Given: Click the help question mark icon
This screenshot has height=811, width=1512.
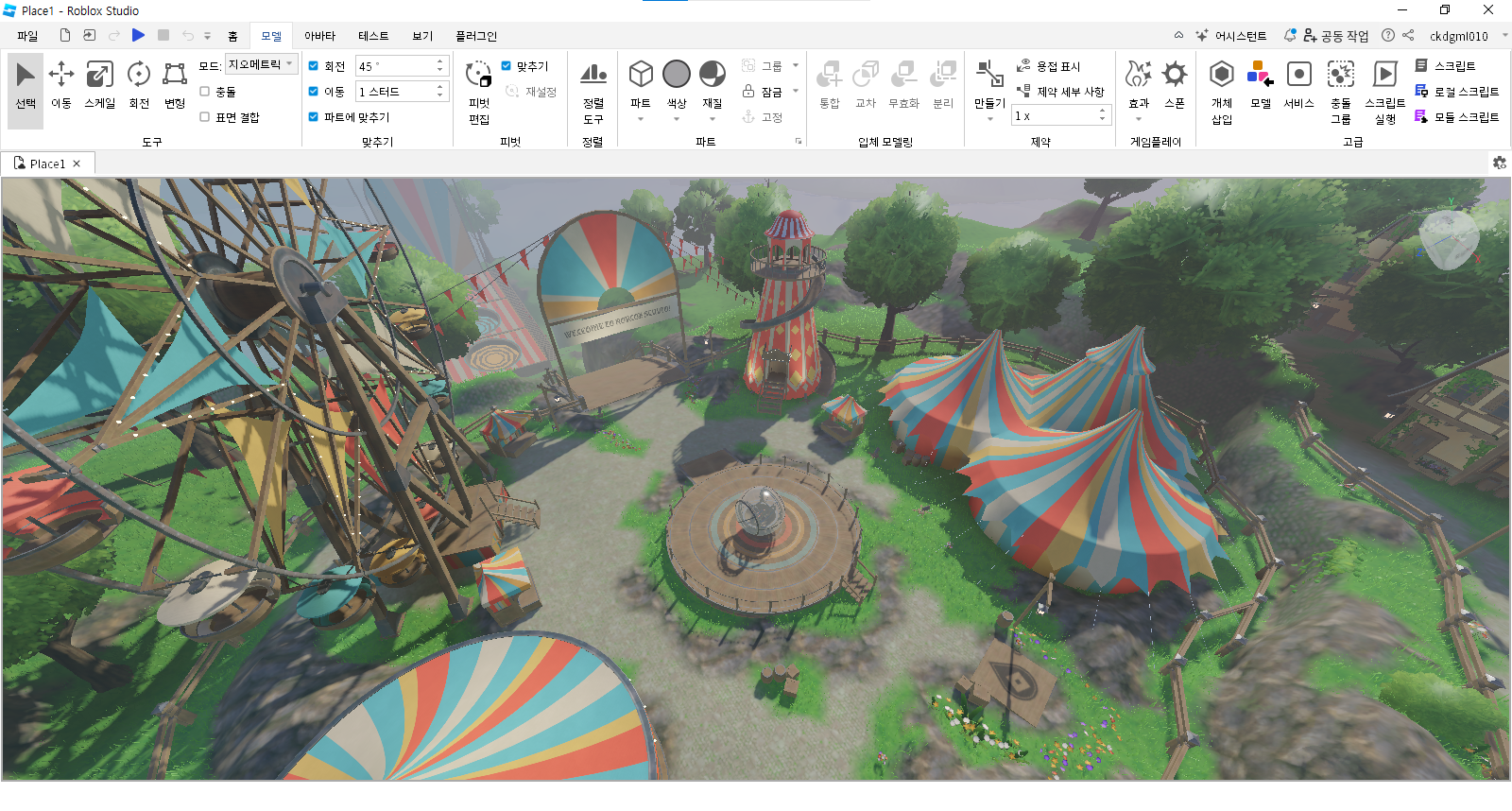Looking at the screenshot, I should click(x=1387, y=35).
